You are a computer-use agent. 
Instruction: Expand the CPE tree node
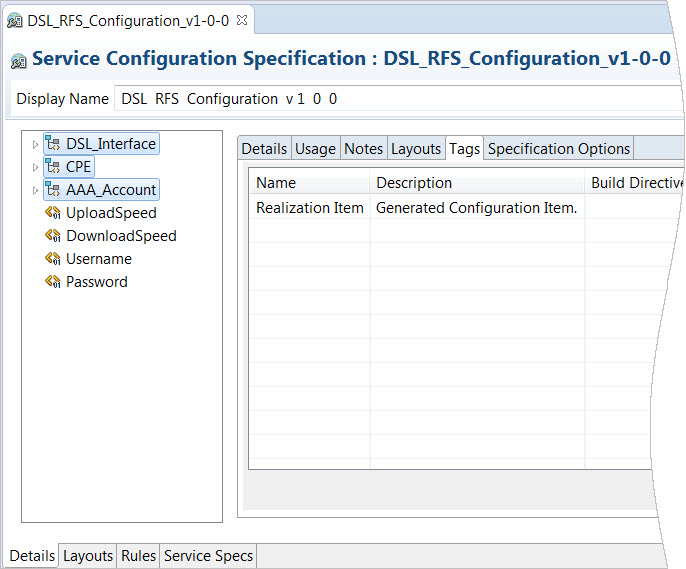pyautogui.click(x=36, y=167)
